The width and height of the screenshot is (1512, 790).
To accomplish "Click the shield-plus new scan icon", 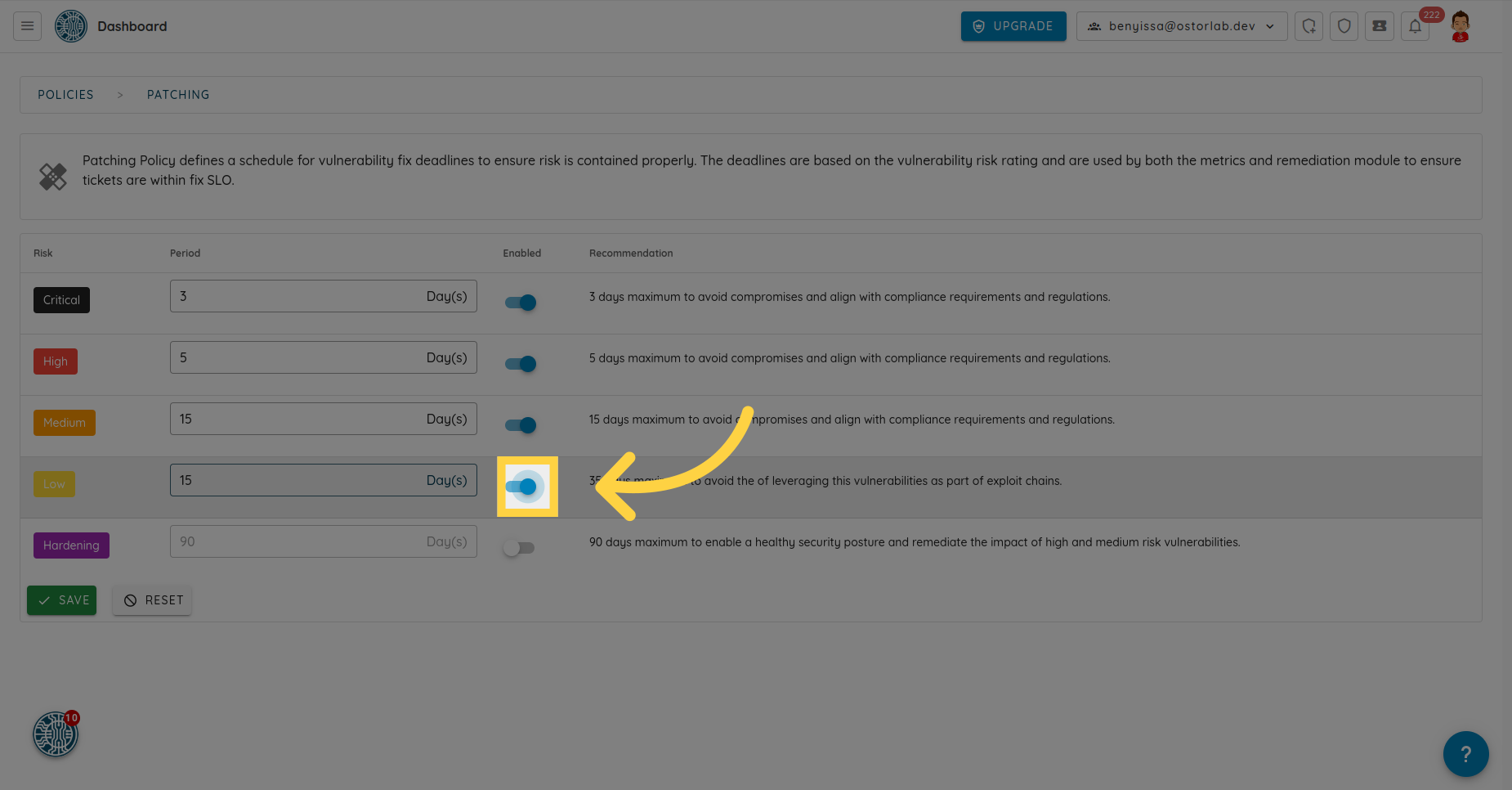I will tap(1308, 26).
